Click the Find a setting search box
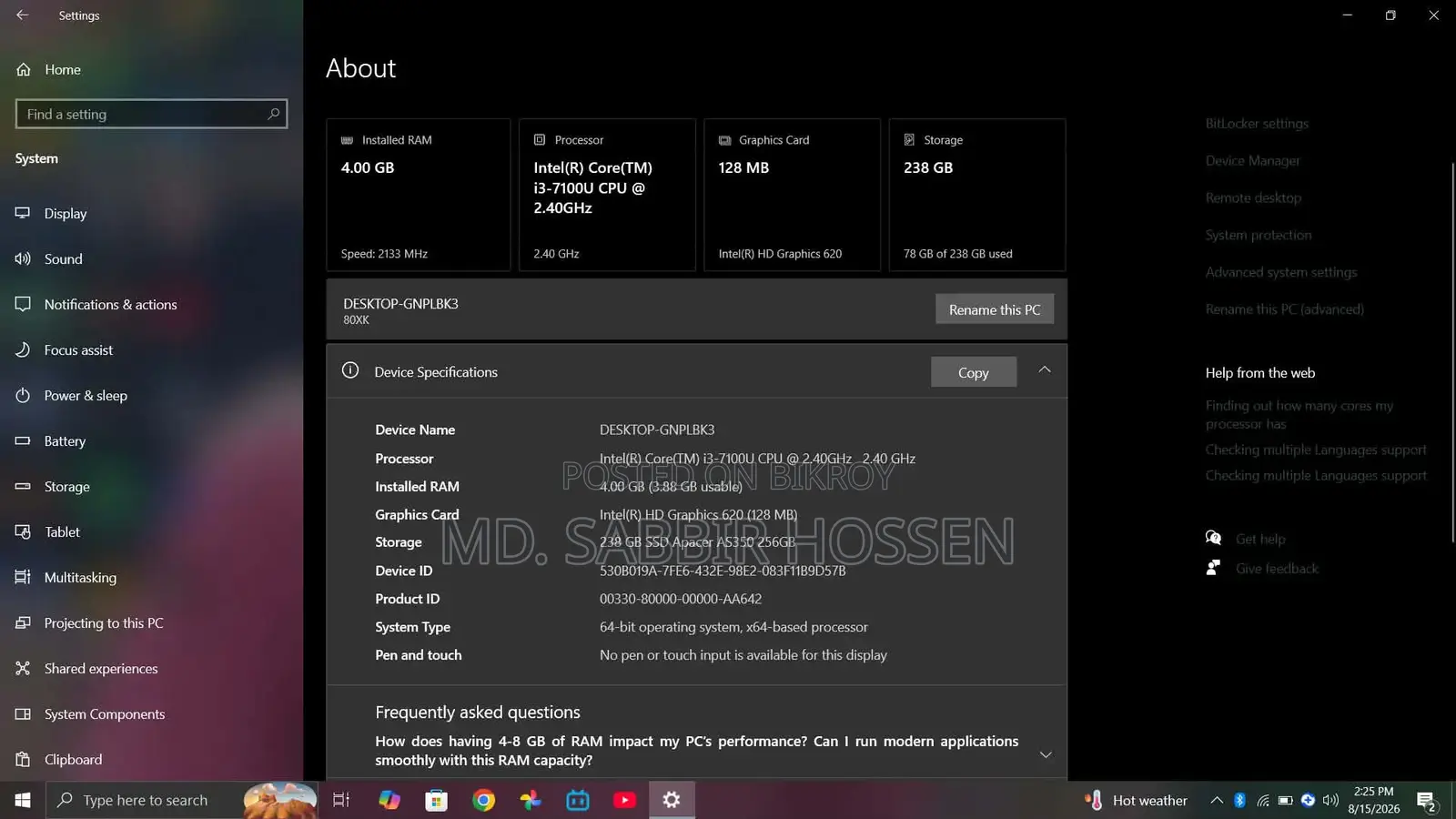 click(x=151, y=114)
